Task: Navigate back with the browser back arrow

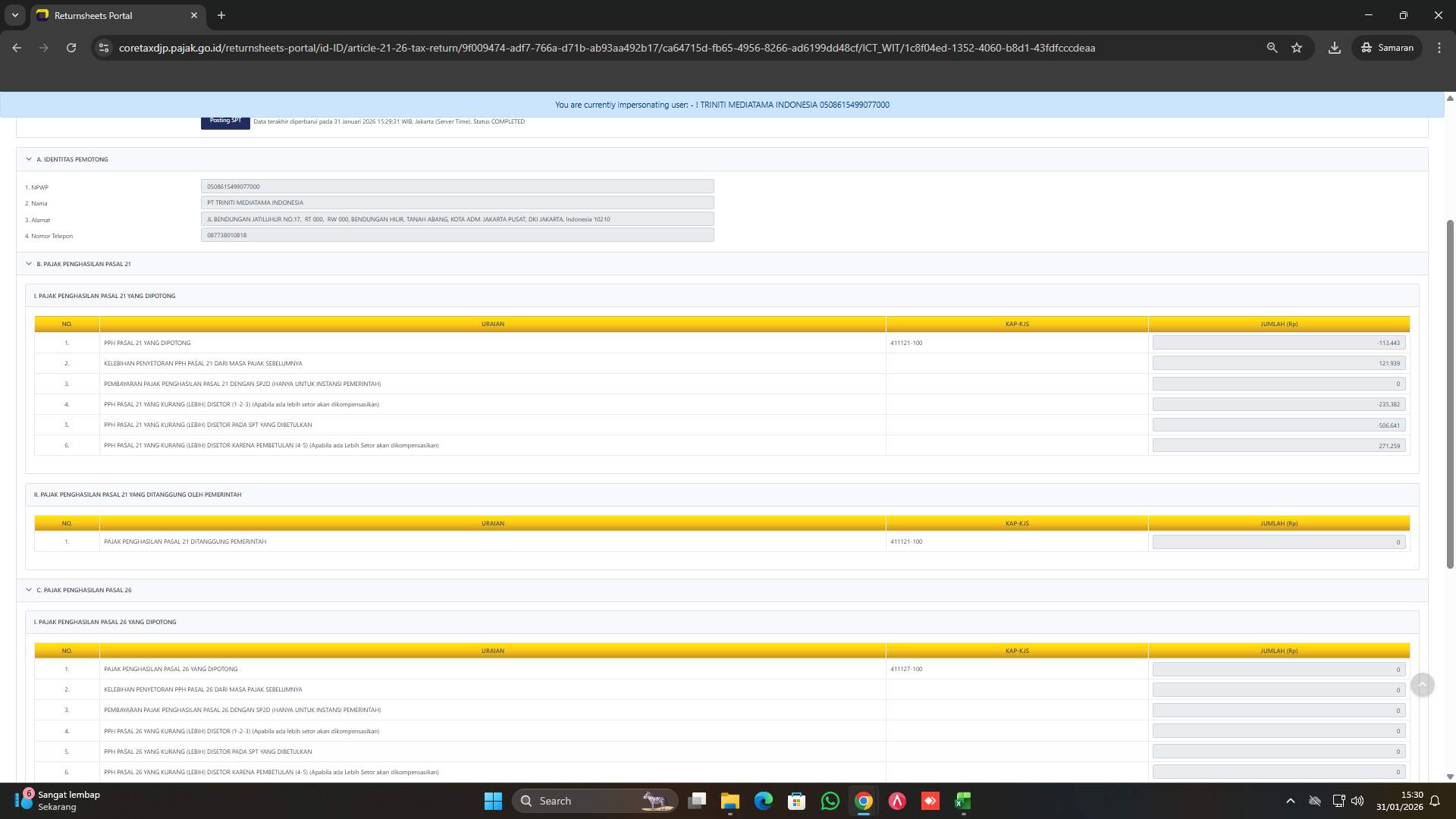Action: point(17,47)
